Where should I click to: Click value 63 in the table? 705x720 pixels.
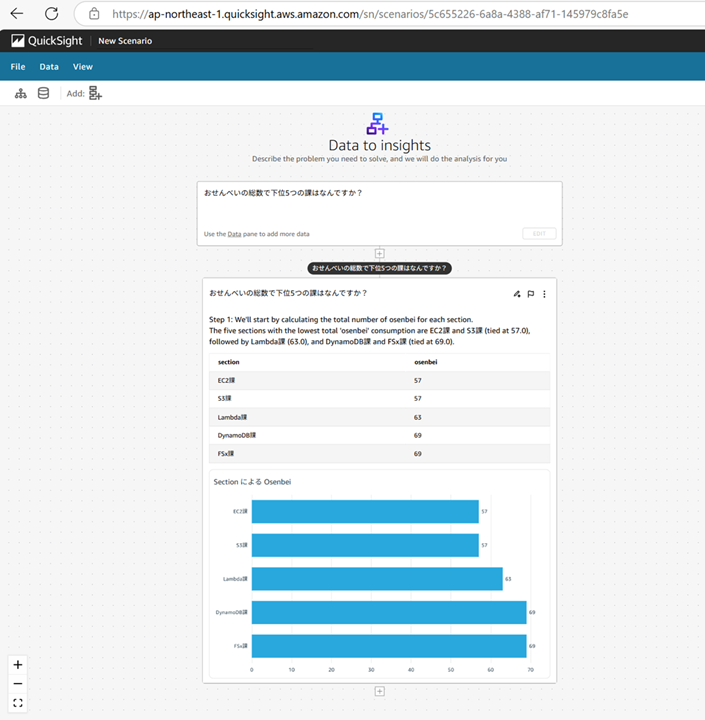[417, 417]
